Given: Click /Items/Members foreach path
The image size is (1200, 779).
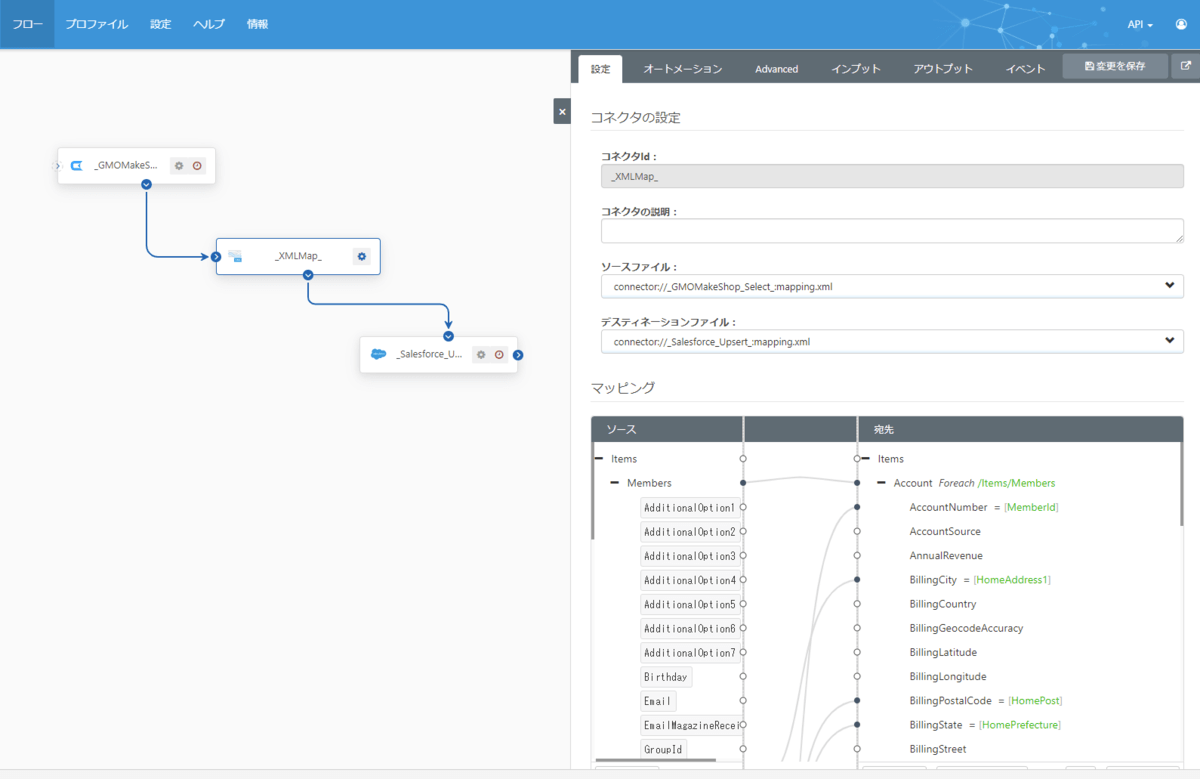Looking at the screenshot, I should [1016, 483].
